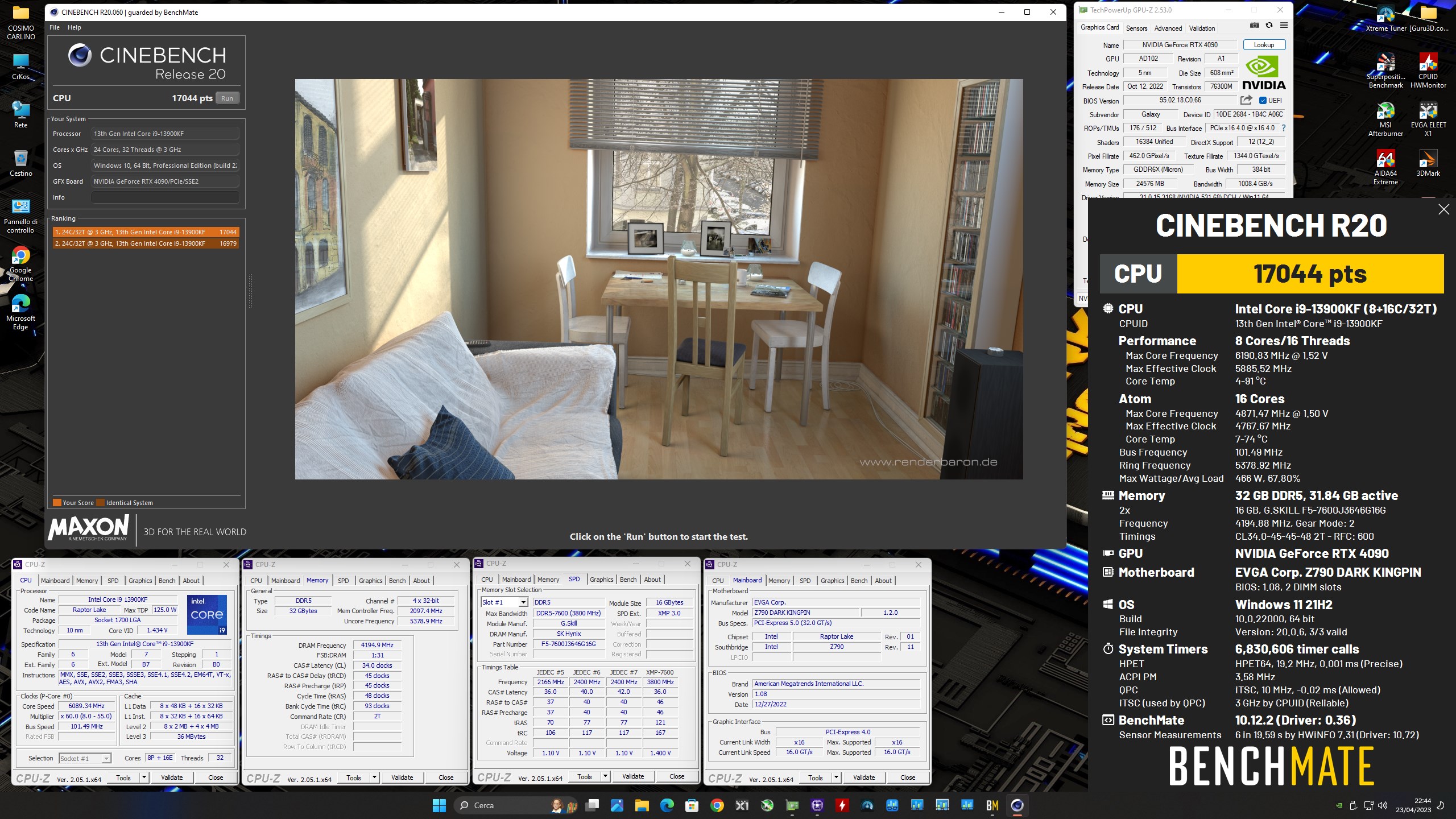
Task: Select the second ranking entry scoring 16979
Action: pos(146,243)
